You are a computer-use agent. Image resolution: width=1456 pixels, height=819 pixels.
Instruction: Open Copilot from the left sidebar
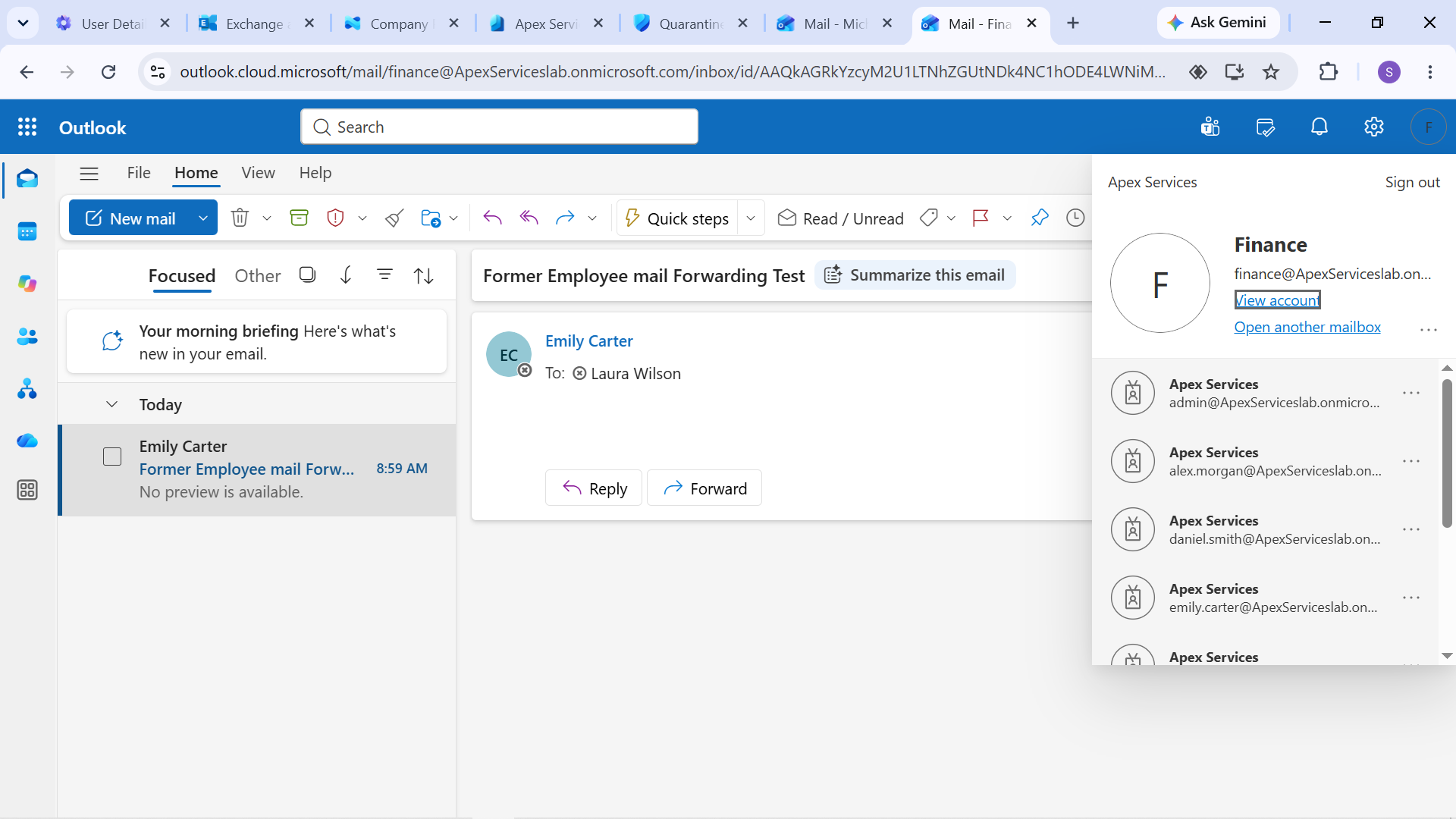click(x=27, y=284)
